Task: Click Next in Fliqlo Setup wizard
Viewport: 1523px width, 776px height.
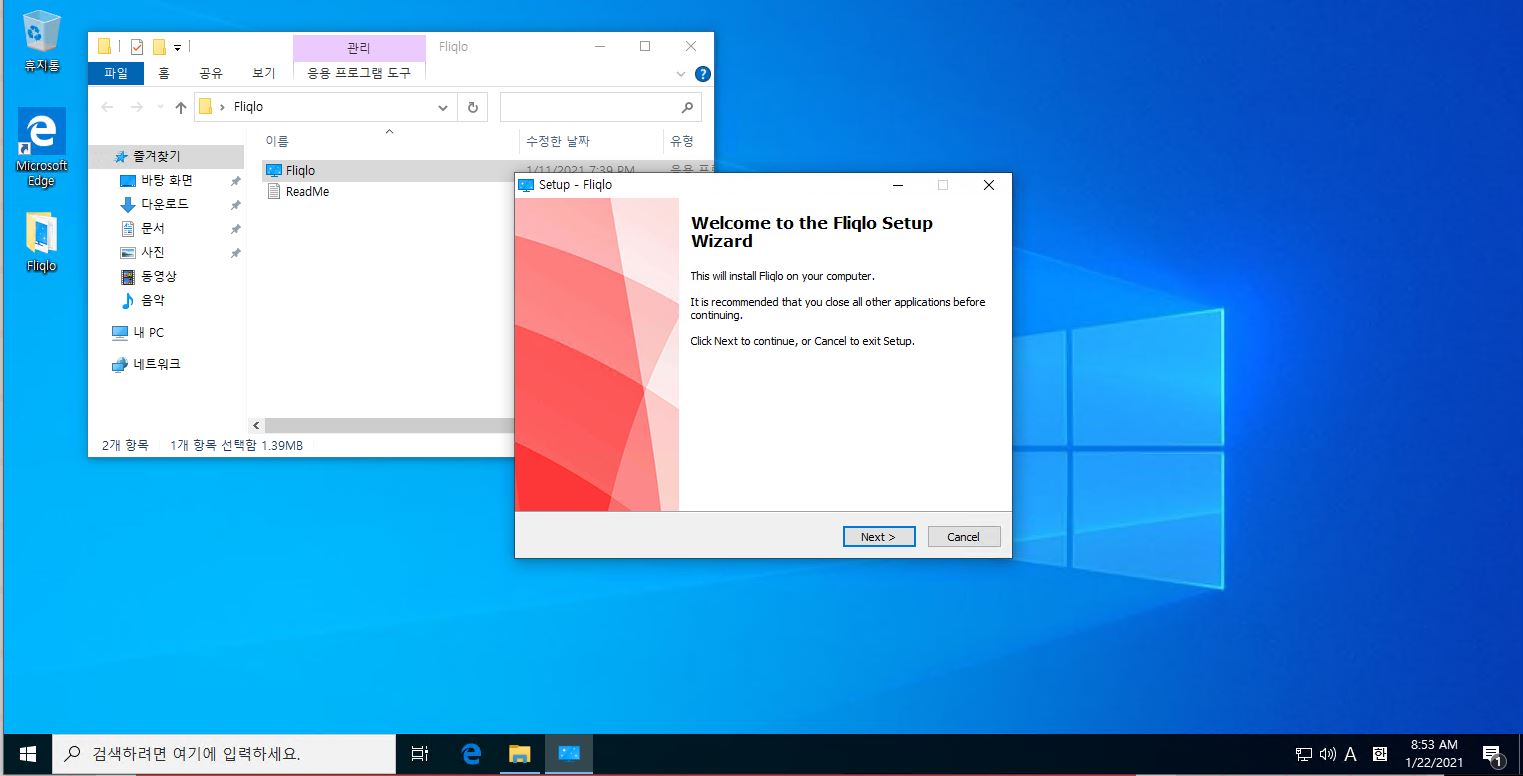Action: (878, 537)
